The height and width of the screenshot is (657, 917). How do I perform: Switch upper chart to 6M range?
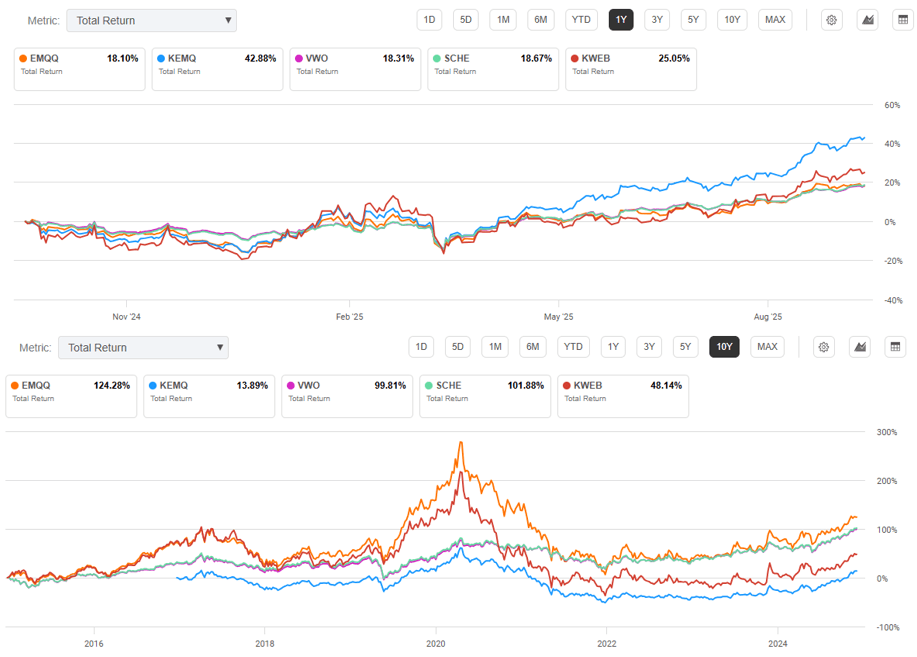click(540, 20)
